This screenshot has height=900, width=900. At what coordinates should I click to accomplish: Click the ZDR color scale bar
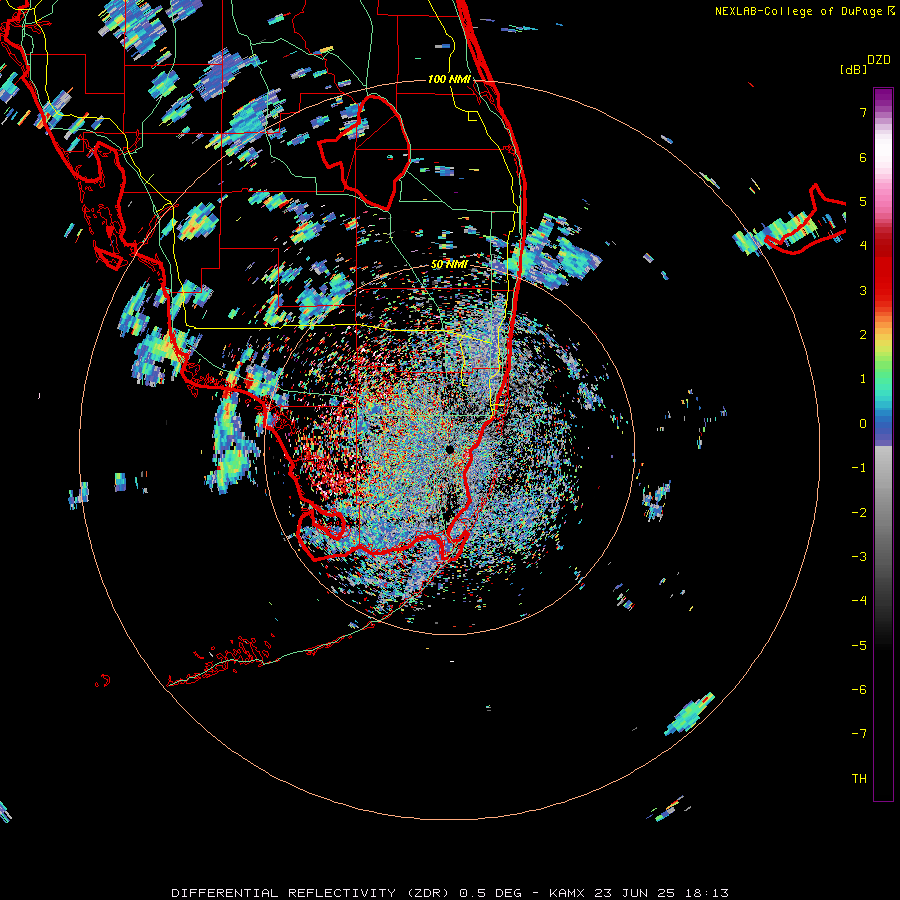point(883,444)
